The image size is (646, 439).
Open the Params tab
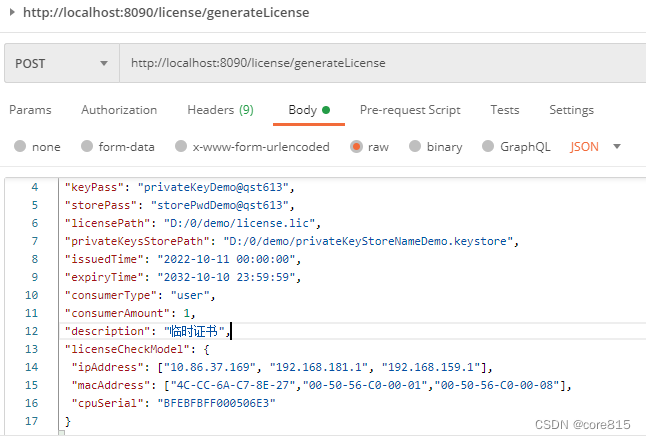click(x=30, y=110)
